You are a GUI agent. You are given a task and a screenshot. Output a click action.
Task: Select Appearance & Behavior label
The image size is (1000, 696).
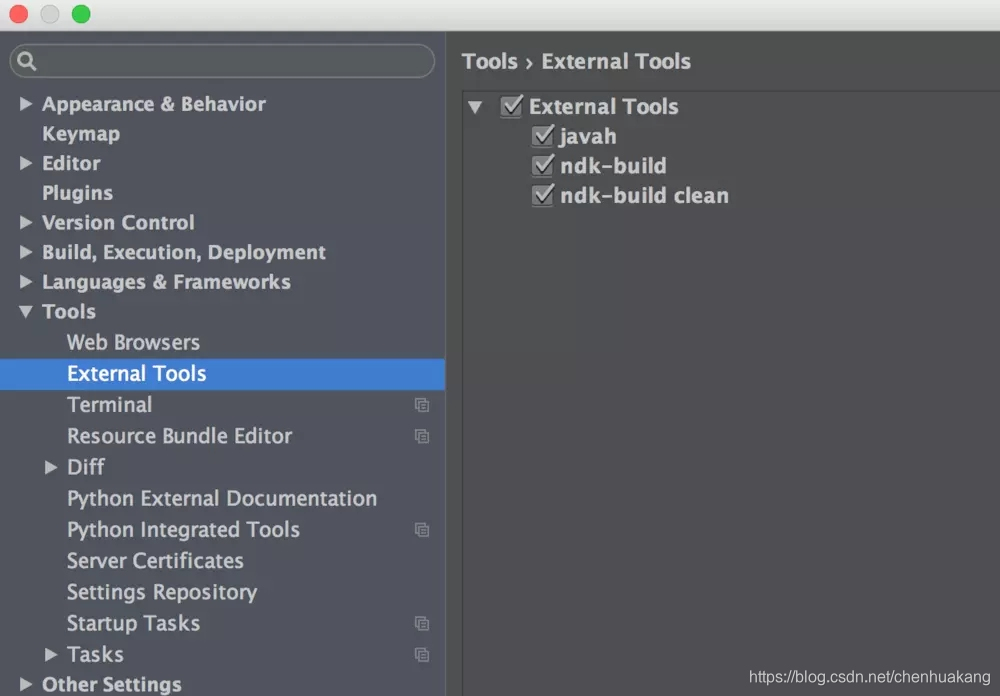point(154,104)
